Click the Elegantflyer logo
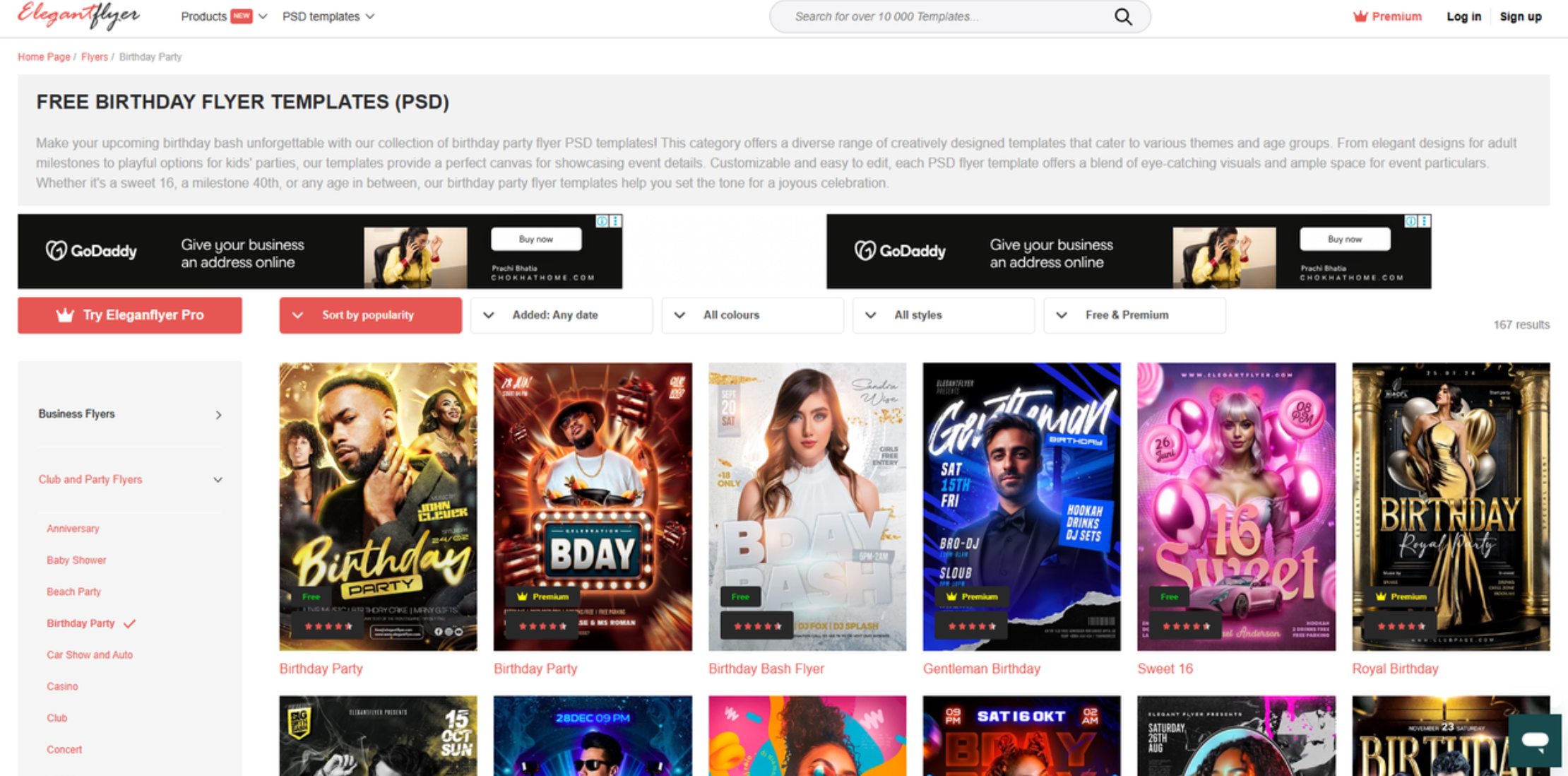 pos(78,16)
